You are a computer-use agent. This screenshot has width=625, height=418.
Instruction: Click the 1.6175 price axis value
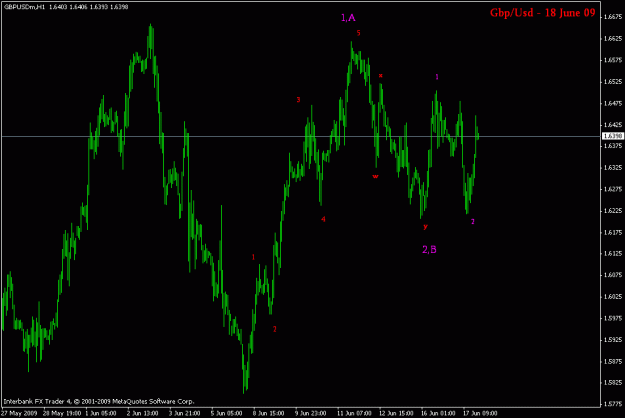613,232
